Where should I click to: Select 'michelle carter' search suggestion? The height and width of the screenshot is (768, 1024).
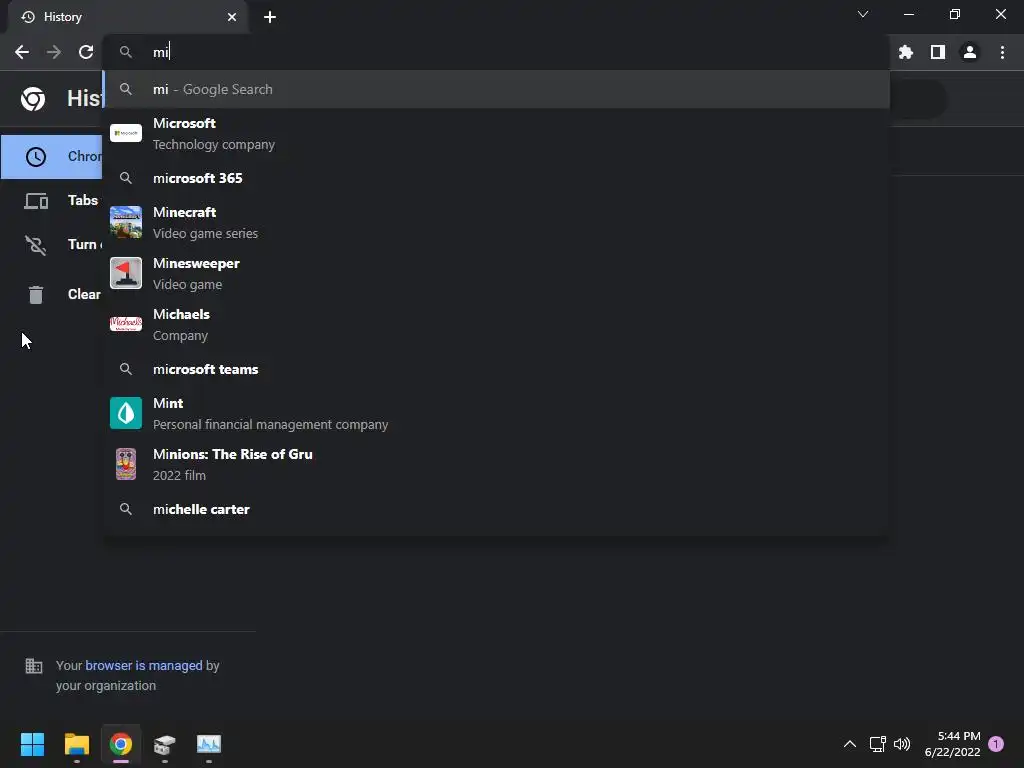(x=496, y=509)
